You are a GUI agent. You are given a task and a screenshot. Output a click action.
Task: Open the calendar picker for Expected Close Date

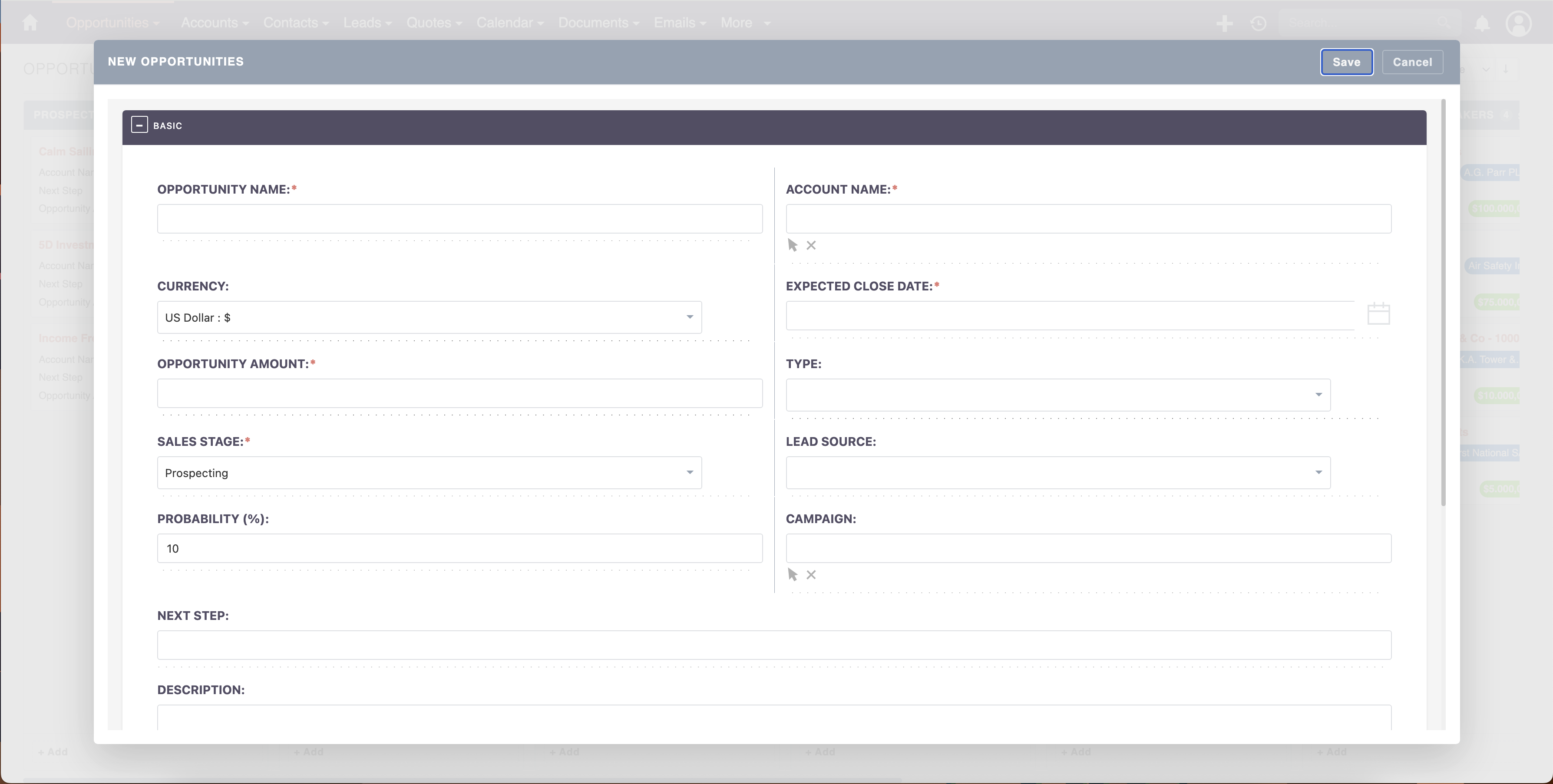pyautogui.click(x=1378, y=314)
